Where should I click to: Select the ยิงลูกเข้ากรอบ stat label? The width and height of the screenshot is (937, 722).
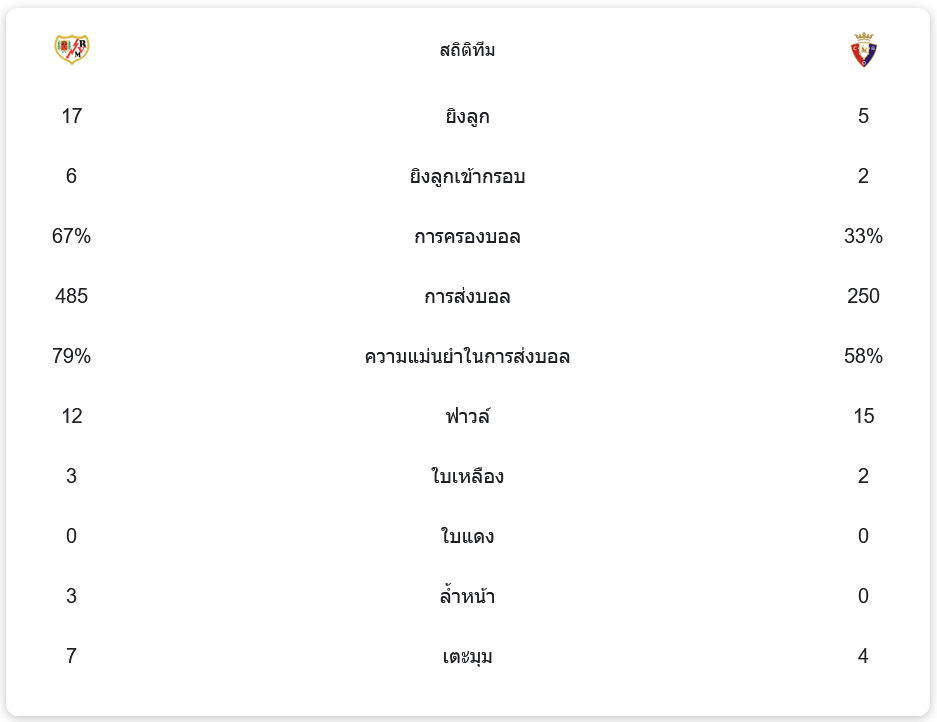467,177
